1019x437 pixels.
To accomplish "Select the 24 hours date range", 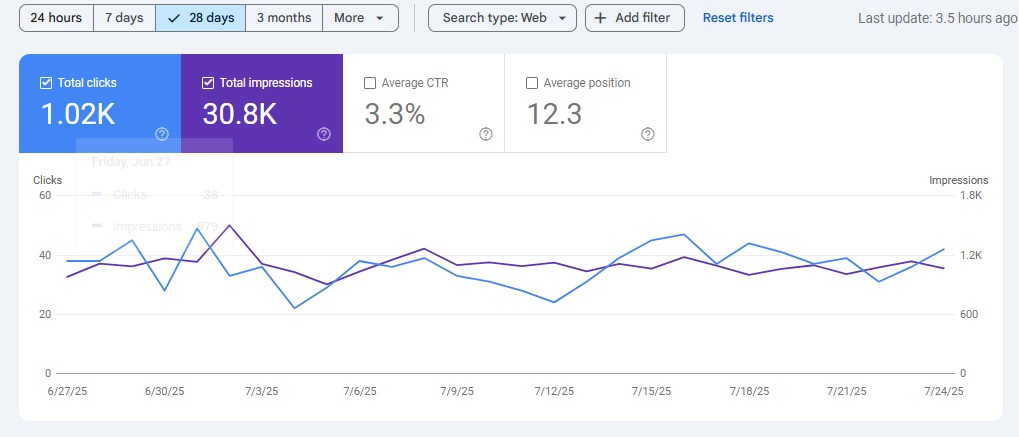I will pos(56,18).
